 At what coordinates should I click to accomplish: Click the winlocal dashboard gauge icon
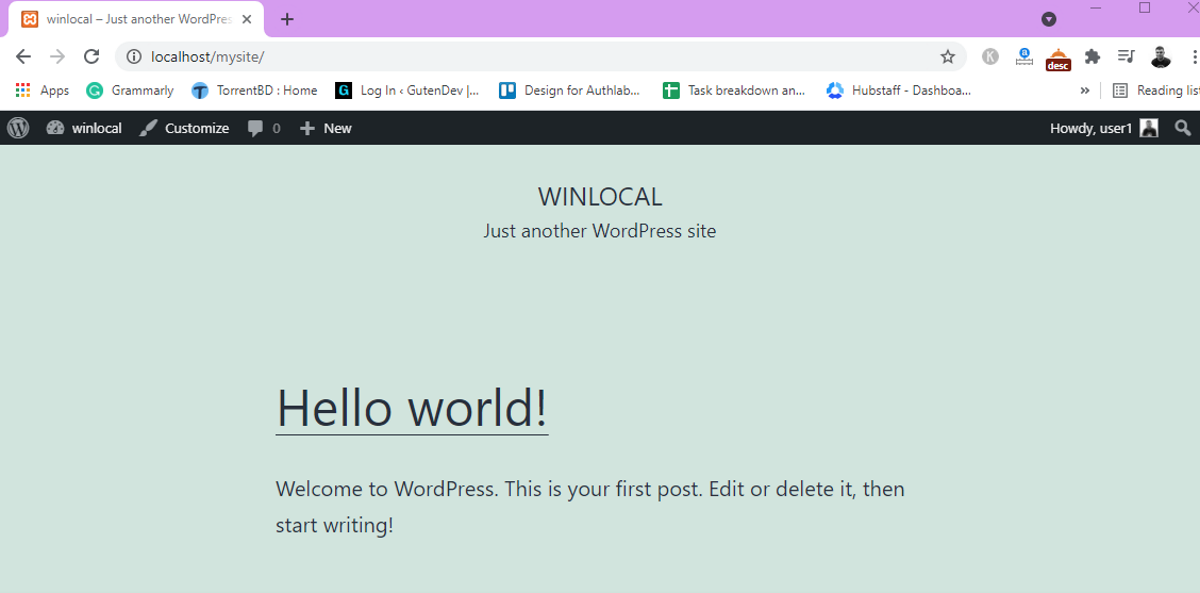tap(55, 128)
